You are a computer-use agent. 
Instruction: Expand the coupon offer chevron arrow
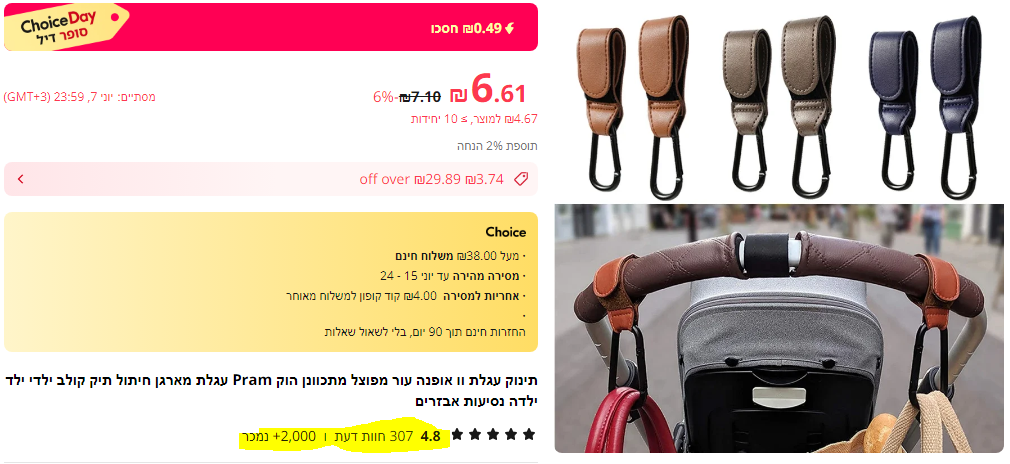21,179
